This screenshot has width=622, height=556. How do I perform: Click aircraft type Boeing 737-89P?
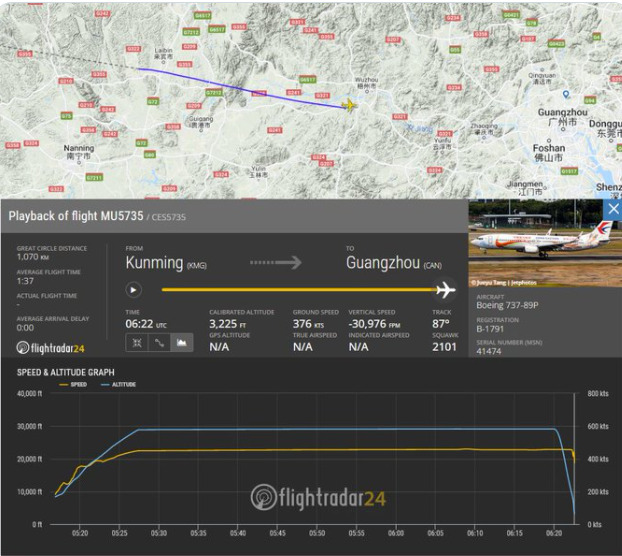507,305
